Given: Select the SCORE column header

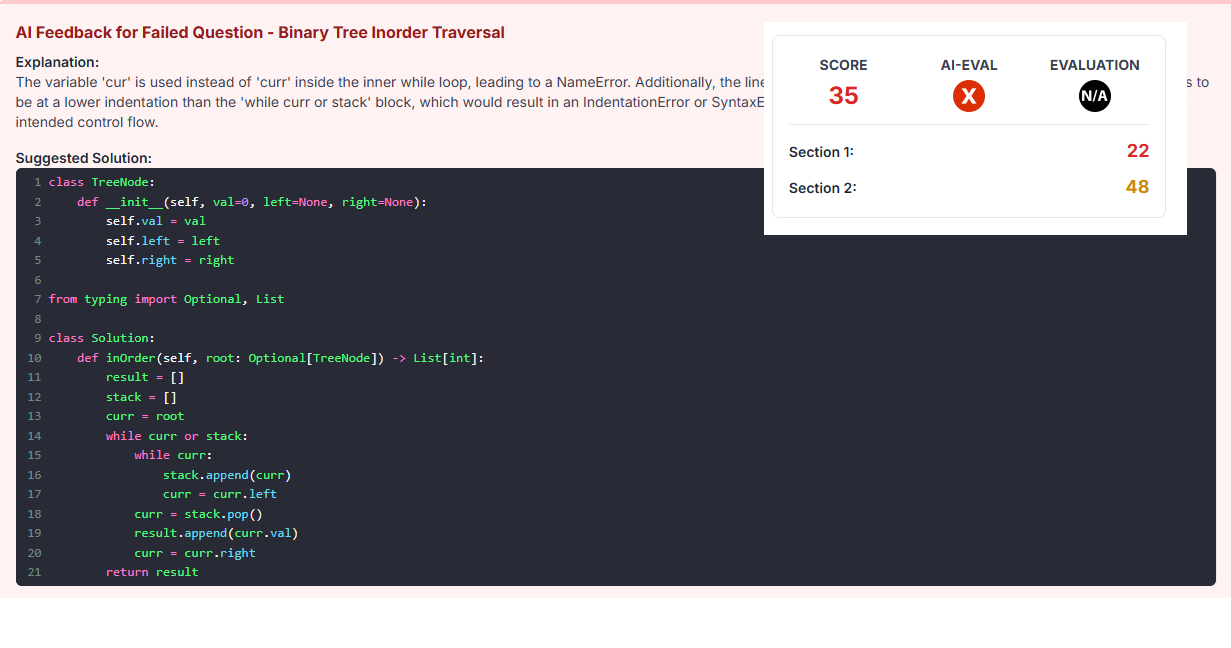Looking at the screenshot, I should [843, 64].
